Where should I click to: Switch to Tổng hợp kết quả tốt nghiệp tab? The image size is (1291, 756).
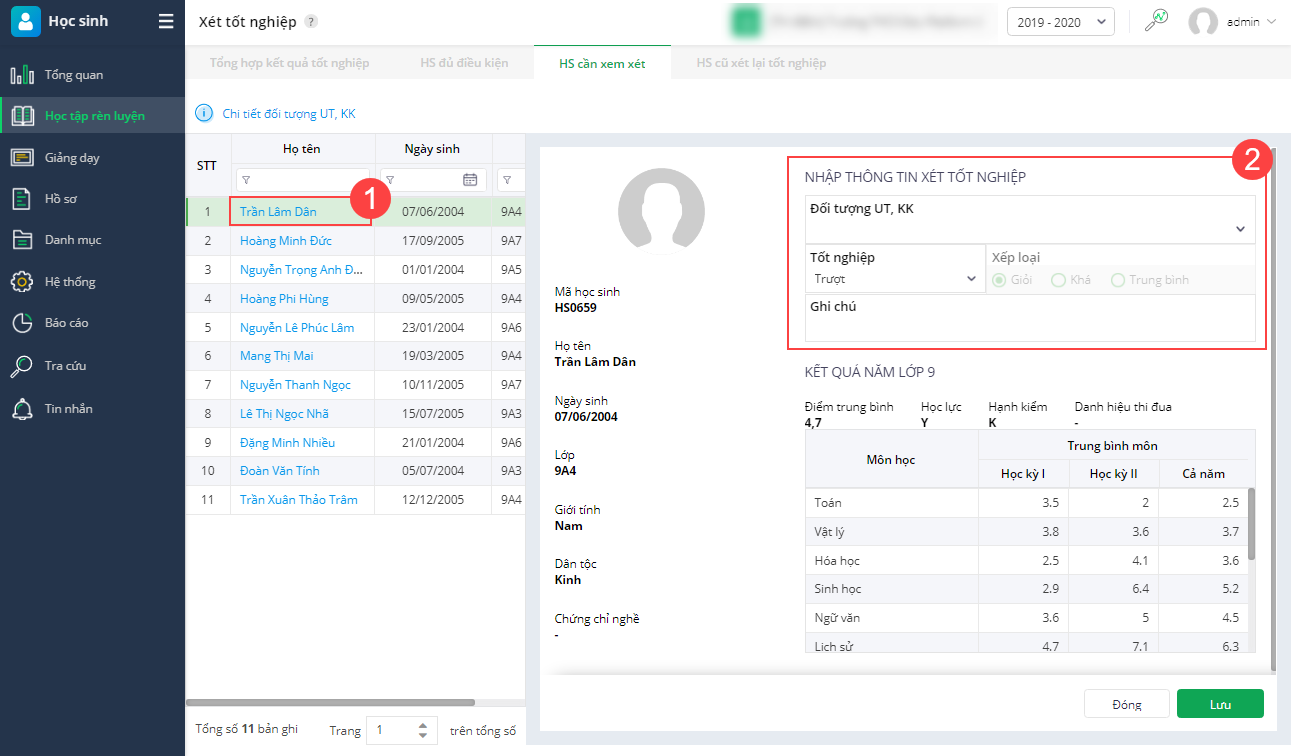289,63
